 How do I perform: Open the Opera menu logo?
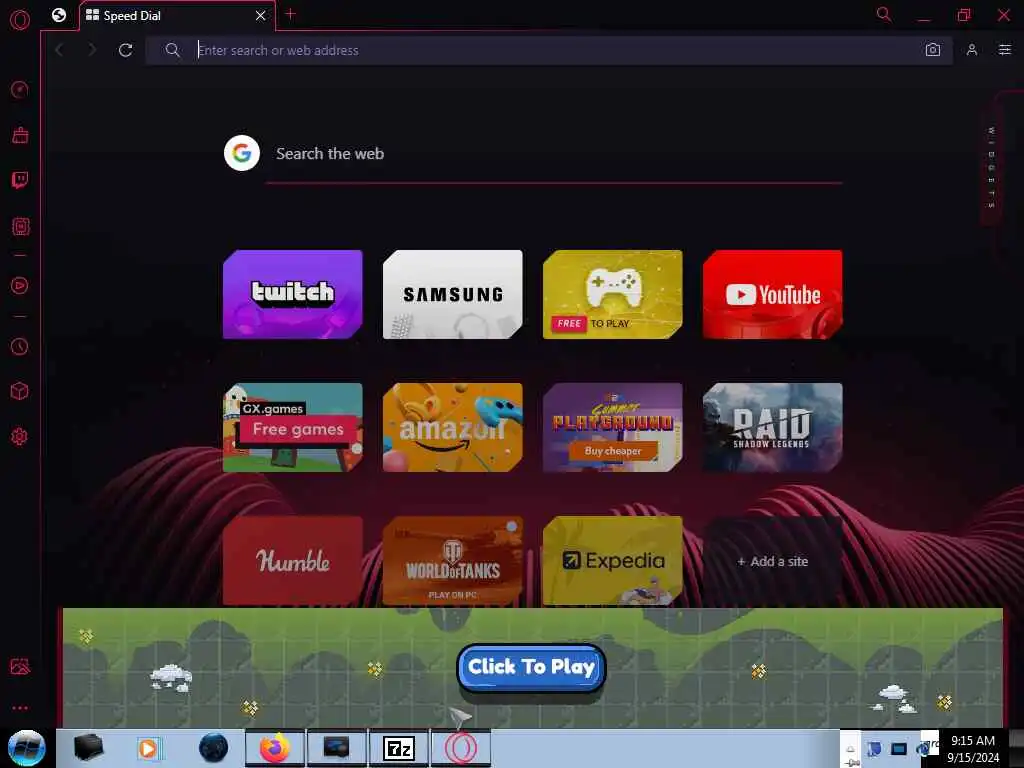[20, 20]
